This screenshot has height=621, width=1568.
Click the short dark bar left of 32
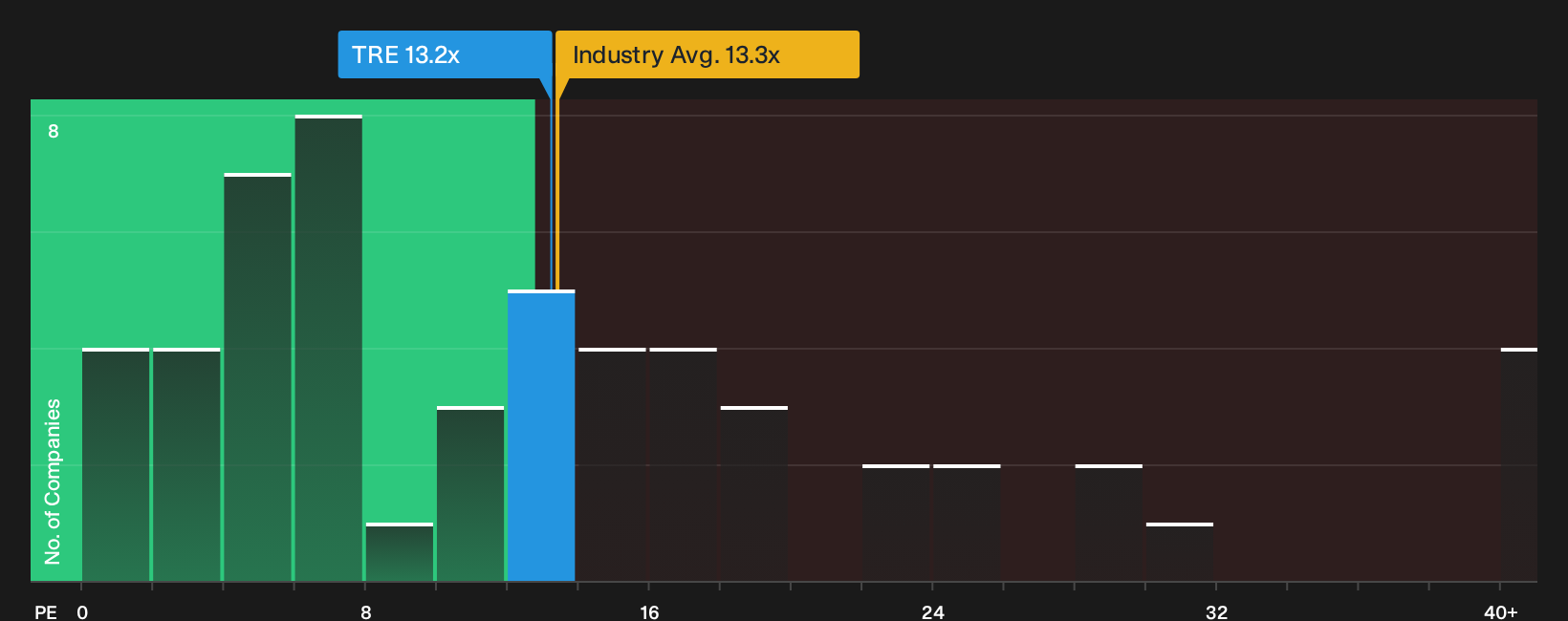tap(1180, 552)
